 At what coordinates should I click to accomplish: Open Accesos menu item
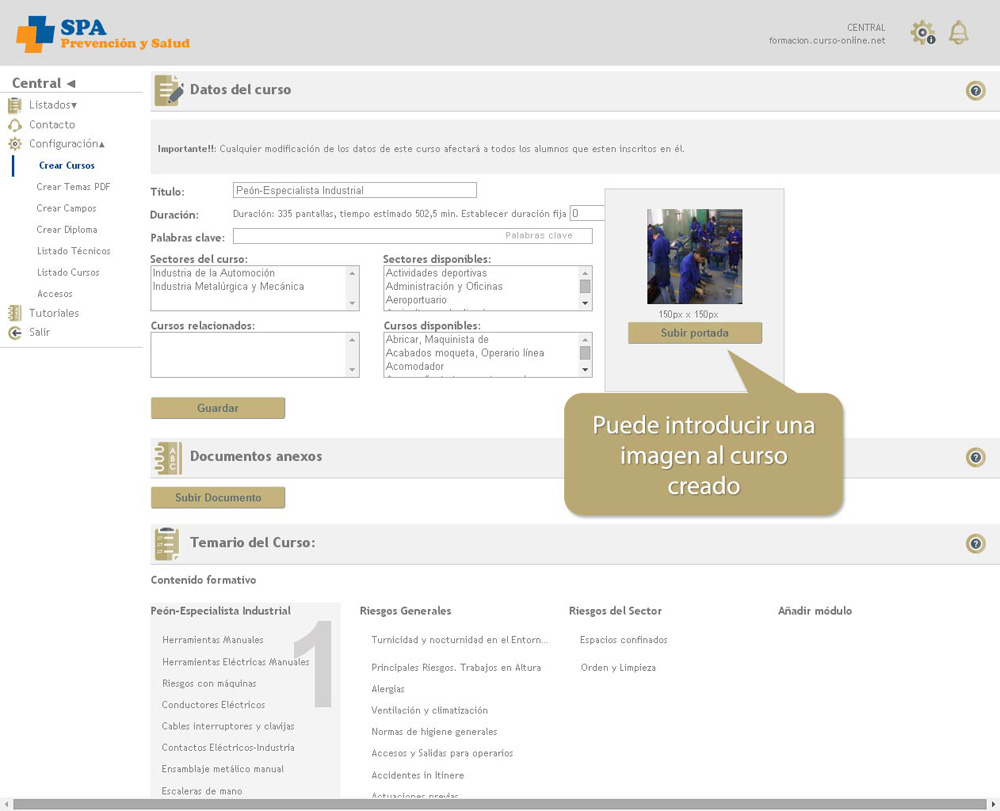pos(55,294)
